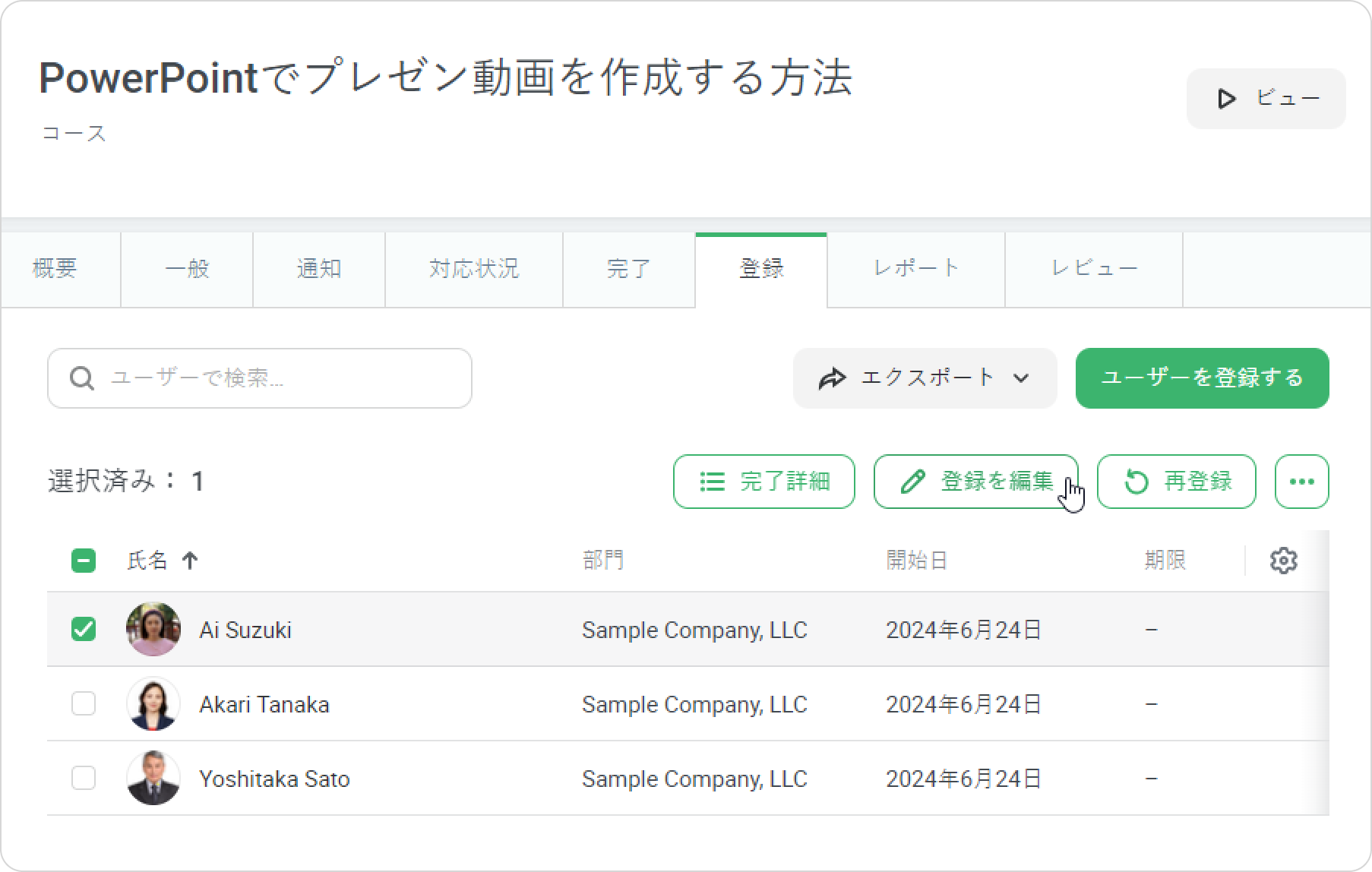
Task: Click Yoshitaka Sato's profile picture
Action: pyautogui.click(x=153, y=779)
